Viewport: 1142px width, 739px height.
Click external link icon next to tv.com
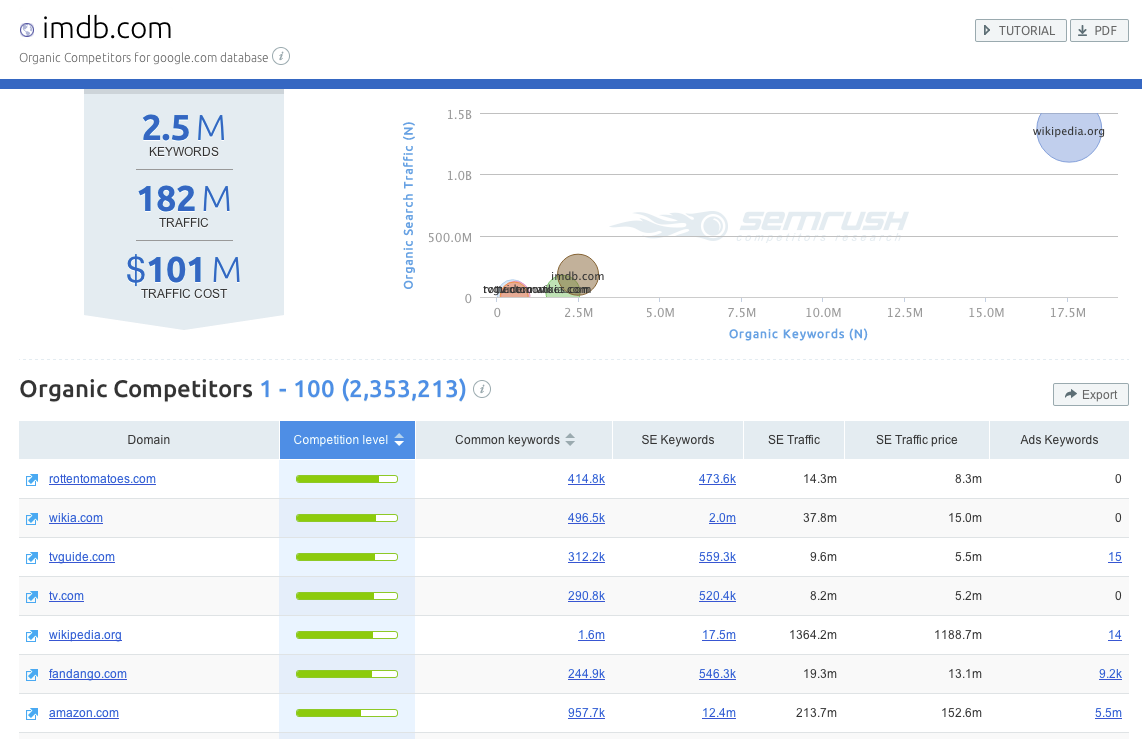[32, 597]
